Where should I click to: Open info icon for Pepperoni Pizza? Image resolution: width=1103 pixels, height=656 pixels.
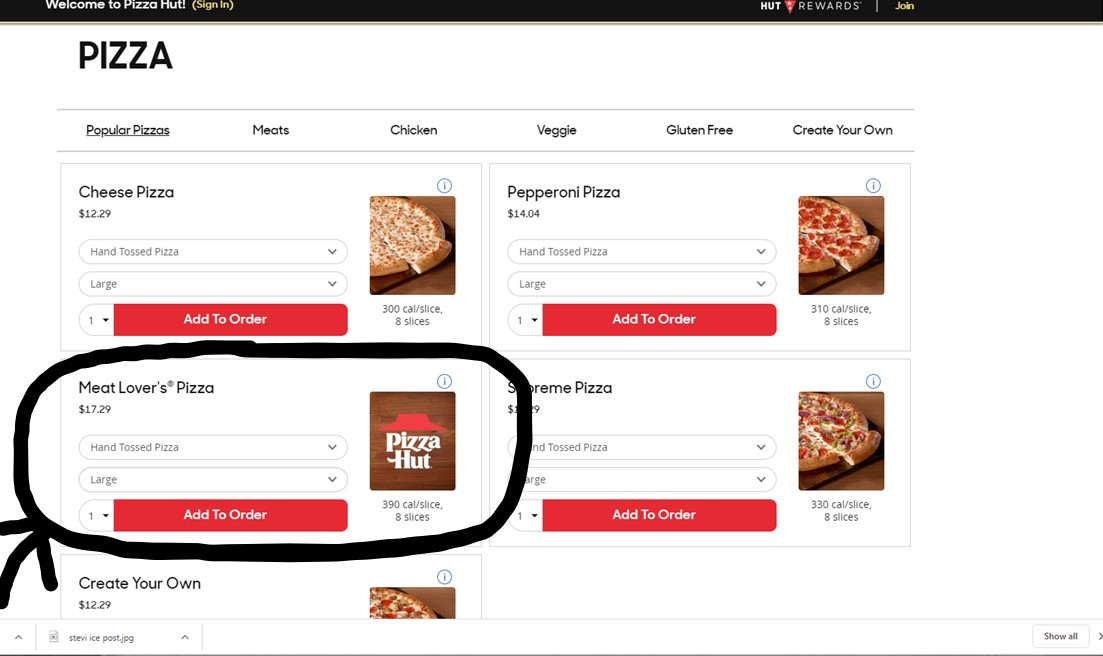[873, 186]
